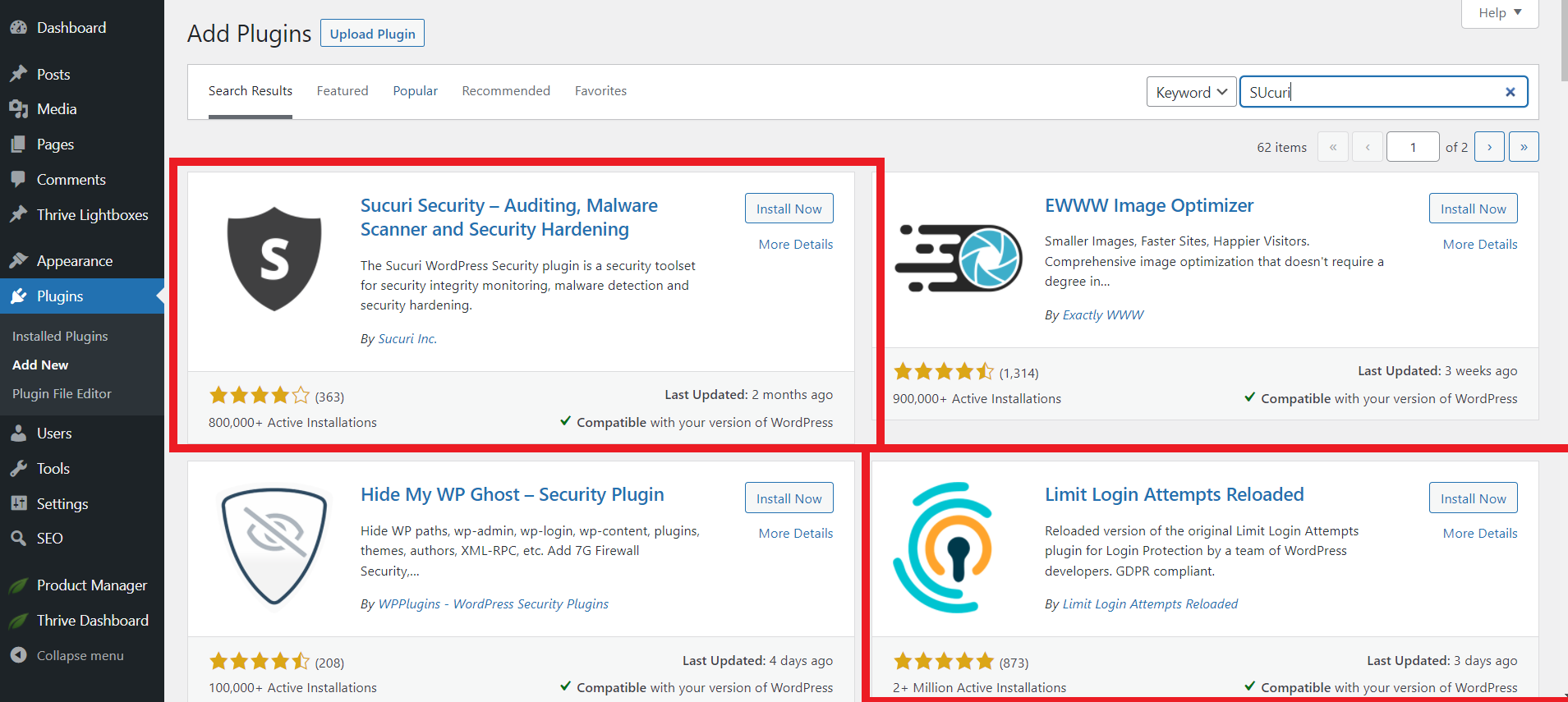
Task: Click the SEO magnifier icon
Action: click(x=19, y=538)
